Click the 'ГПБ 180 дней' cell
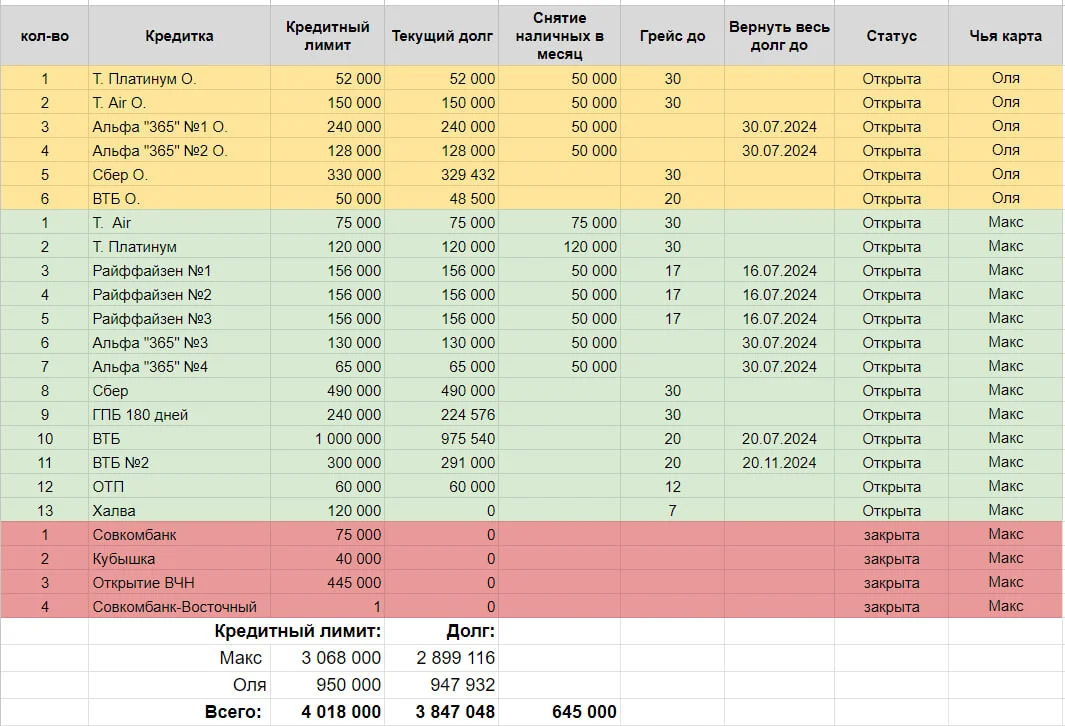 click(x=179, y=414)
